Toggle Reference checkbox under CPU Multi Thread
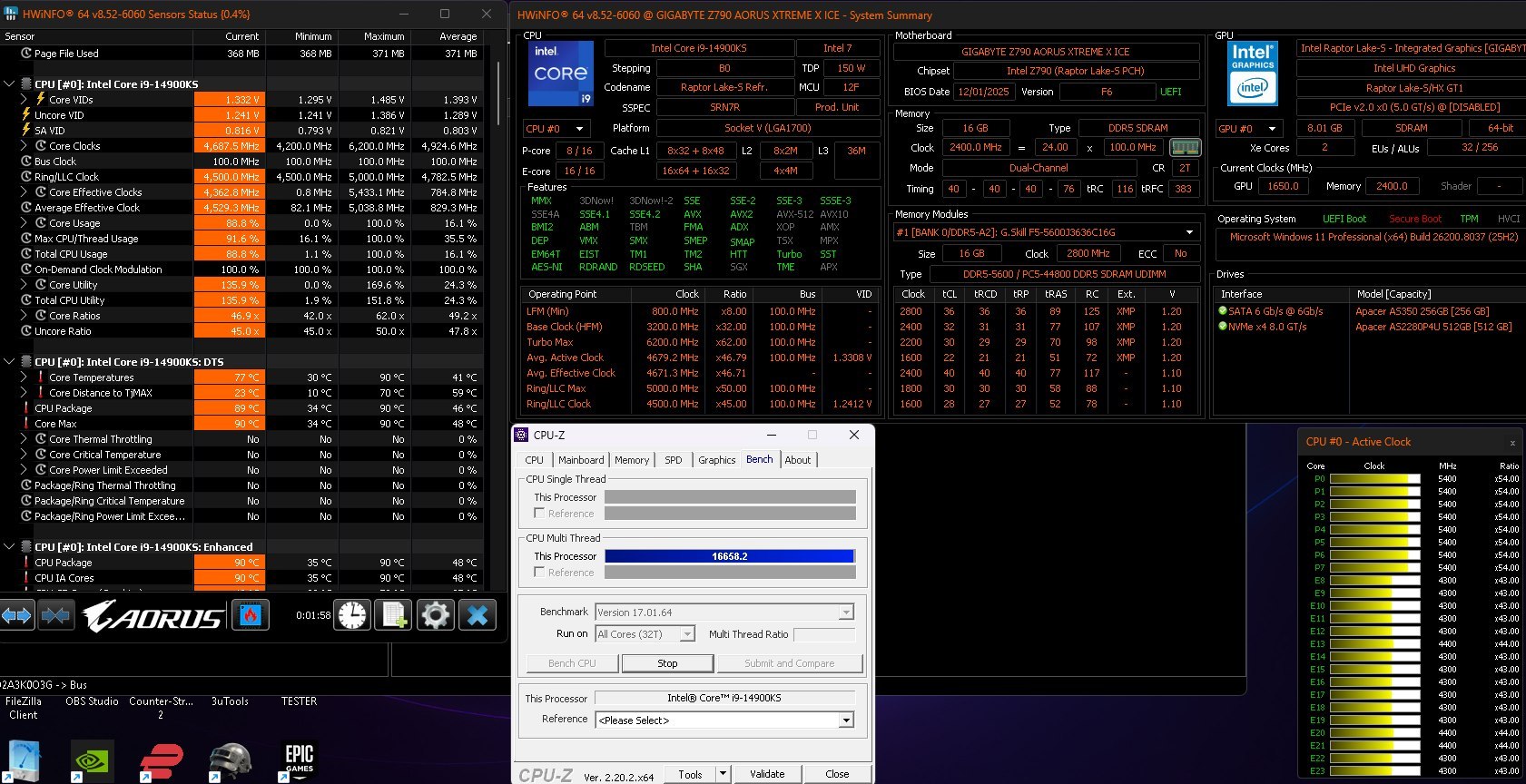Image resolution: width=1526 pixels, height=784 pixels. 539,573
